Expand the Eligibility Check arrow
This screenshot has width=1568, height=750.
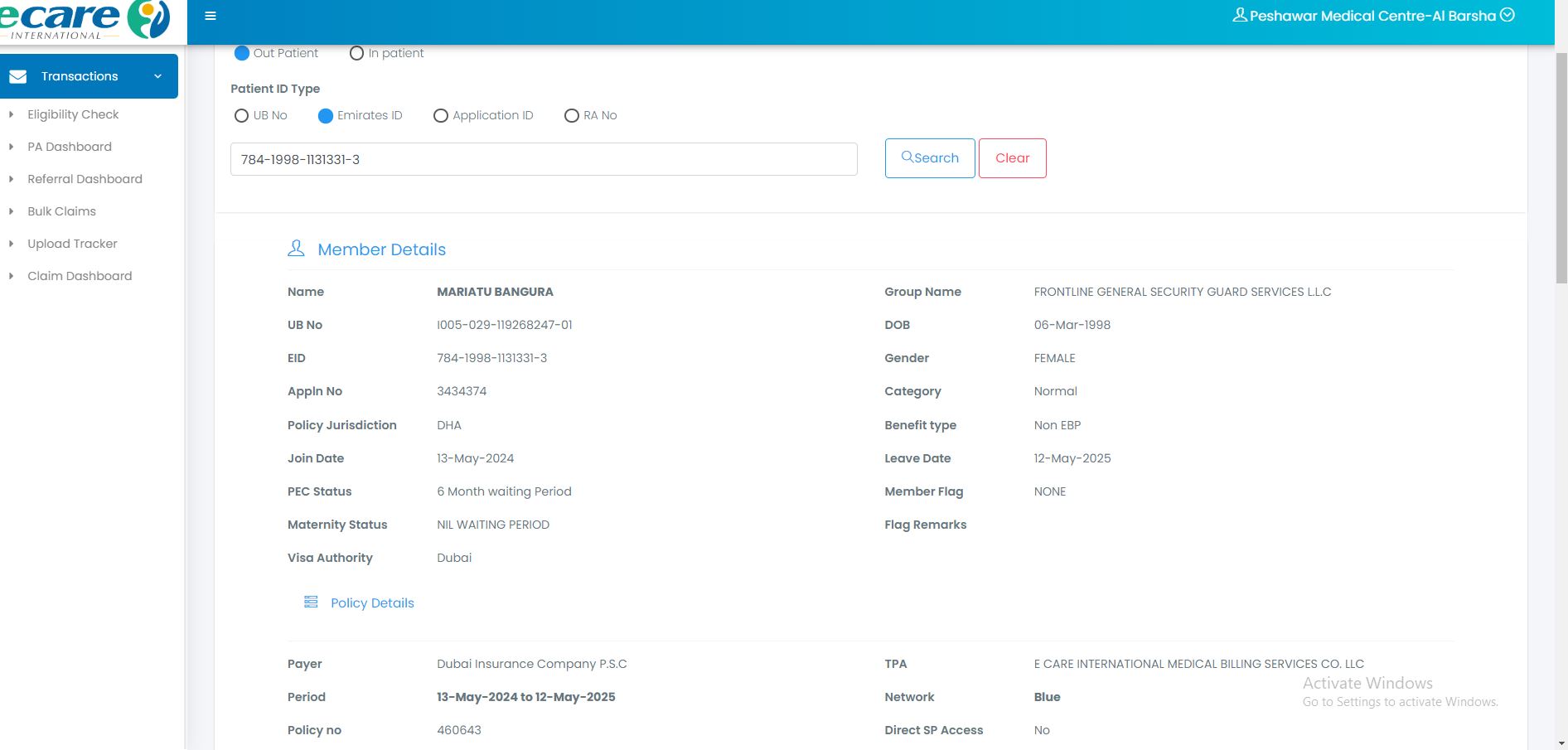pyautogui.click(x=11, y=114)
